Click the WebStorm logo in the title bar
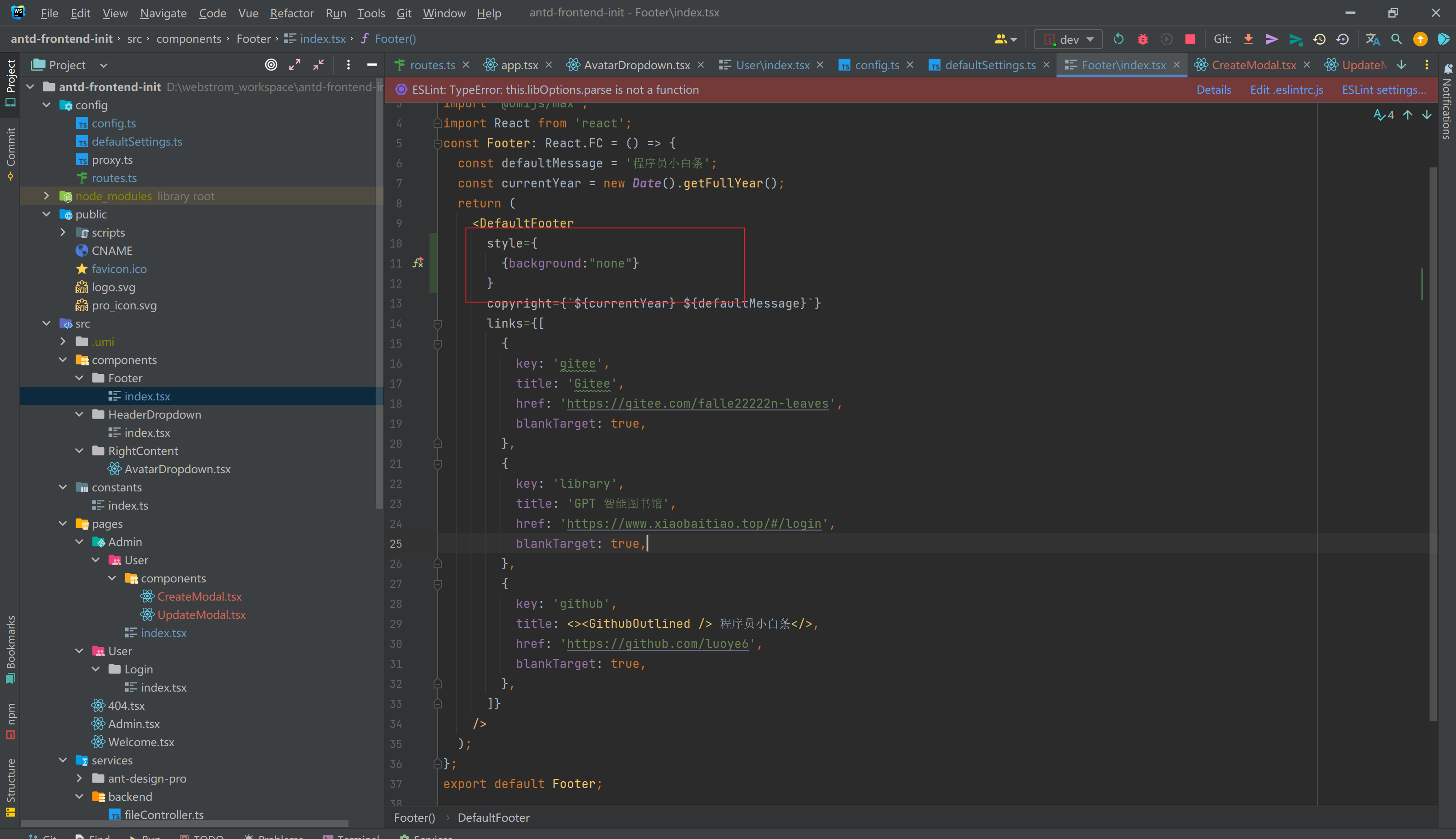Screen dimensions: 1456x839 [x=18, y=13]
